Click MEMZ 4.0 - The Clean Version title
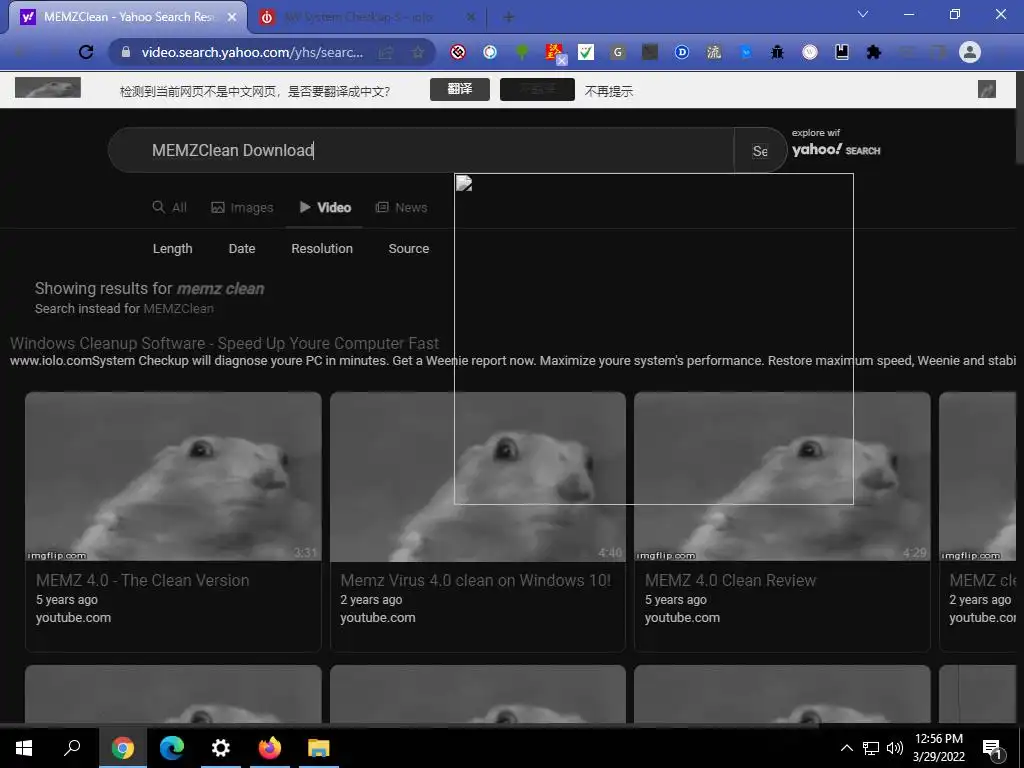1024x768 pixels. click(x=142, y=580)
